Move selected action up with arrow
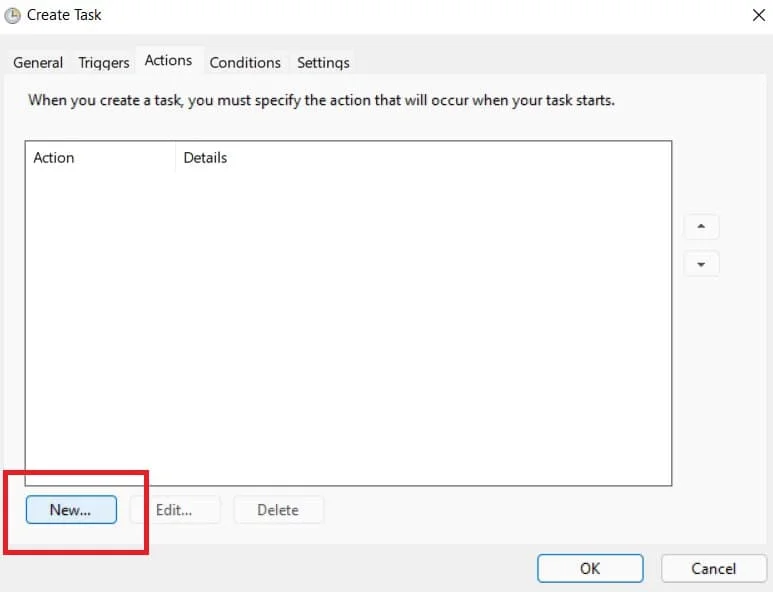 [701, 226]
